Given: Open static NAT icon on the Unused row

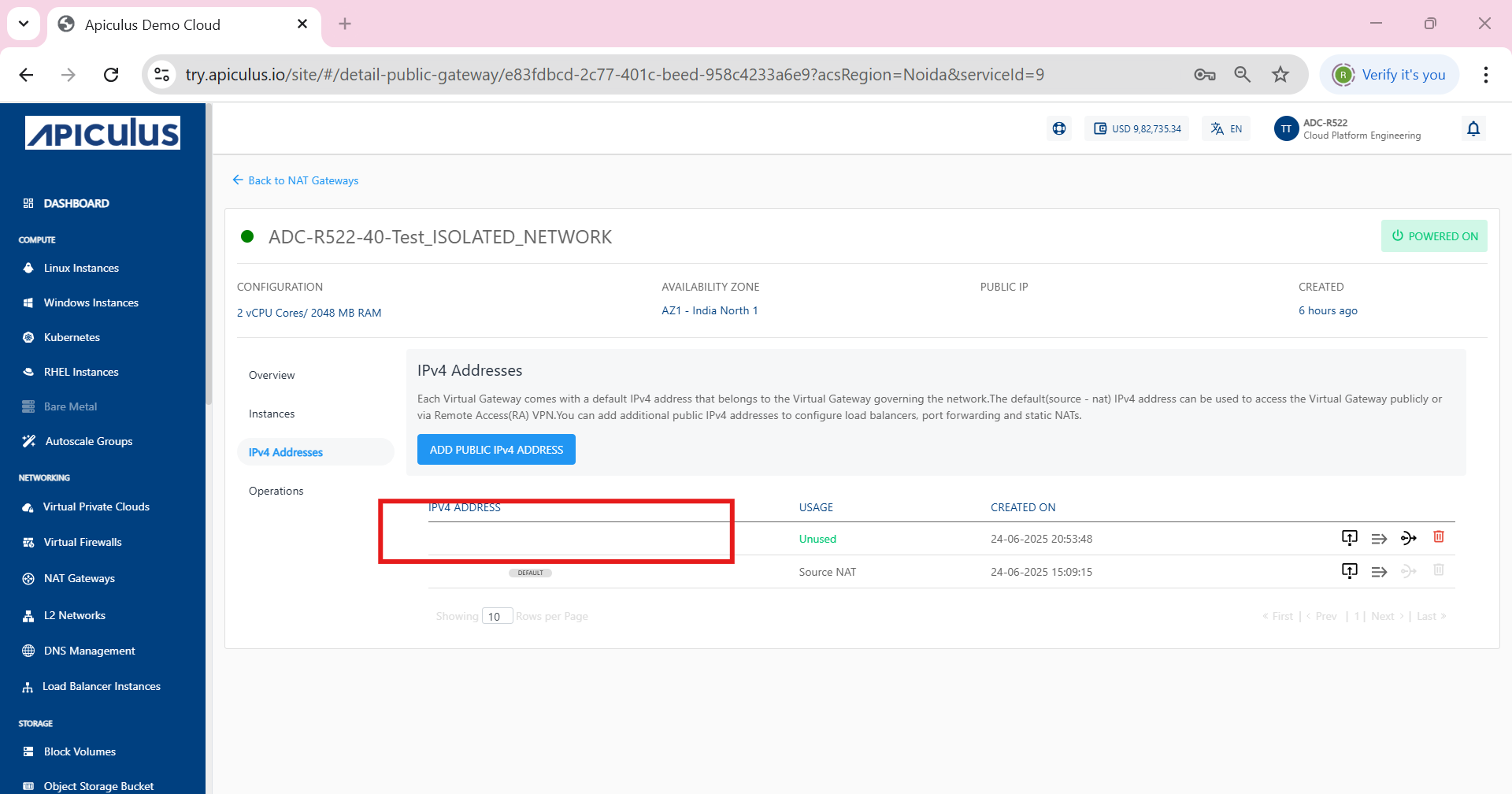Looking at the screenshot, I should tap(1409, 537).
